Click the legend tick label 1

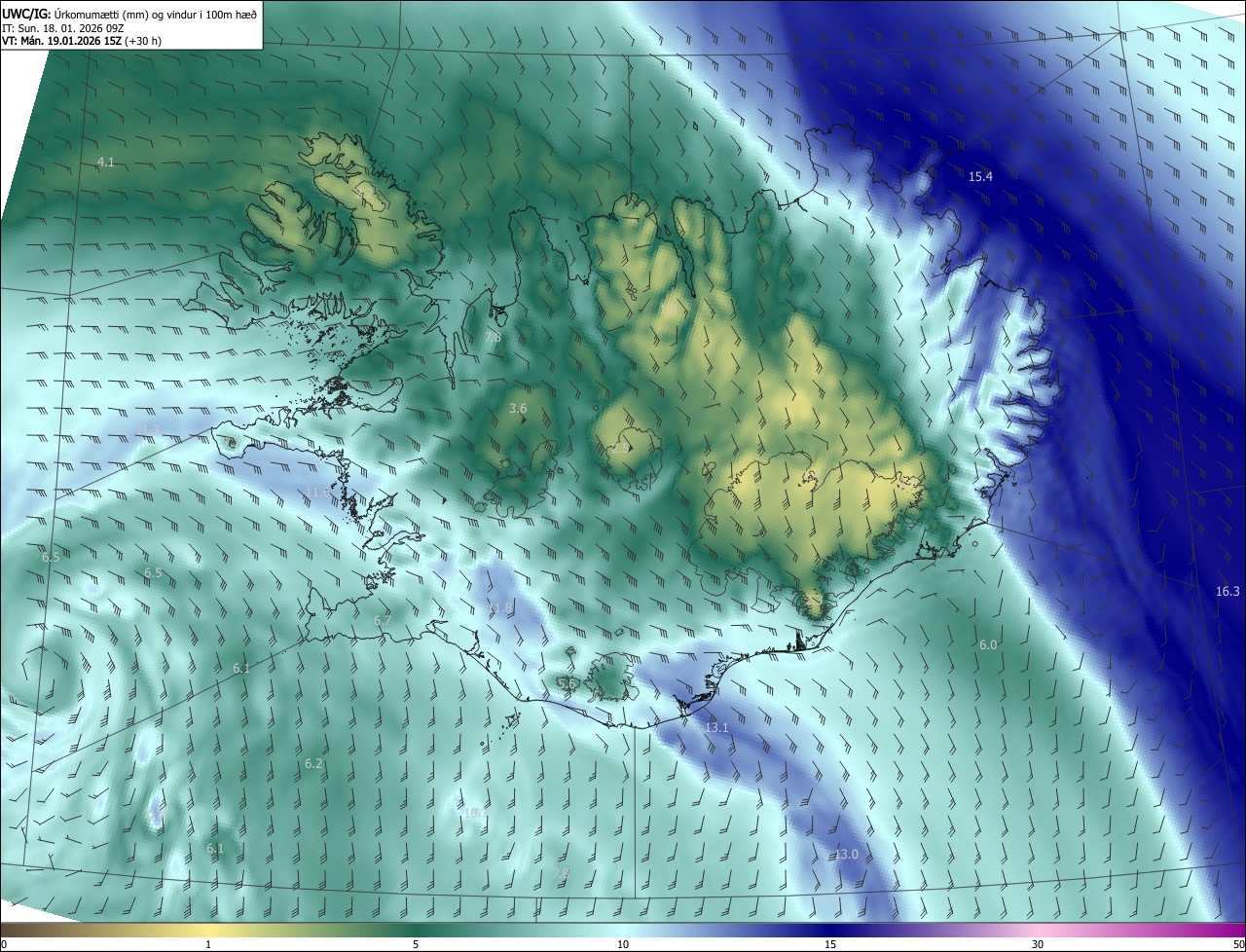[x=208, y=944]
